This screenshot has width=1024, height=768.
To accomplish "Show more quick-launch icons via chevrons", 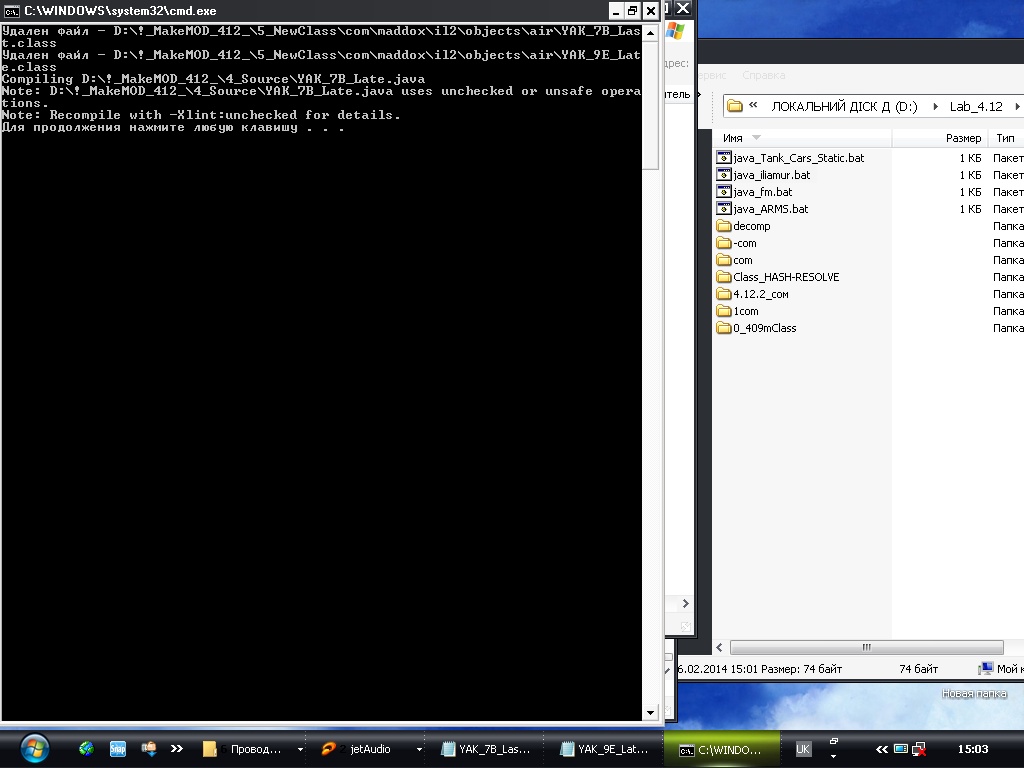I will tap(177, 749).
